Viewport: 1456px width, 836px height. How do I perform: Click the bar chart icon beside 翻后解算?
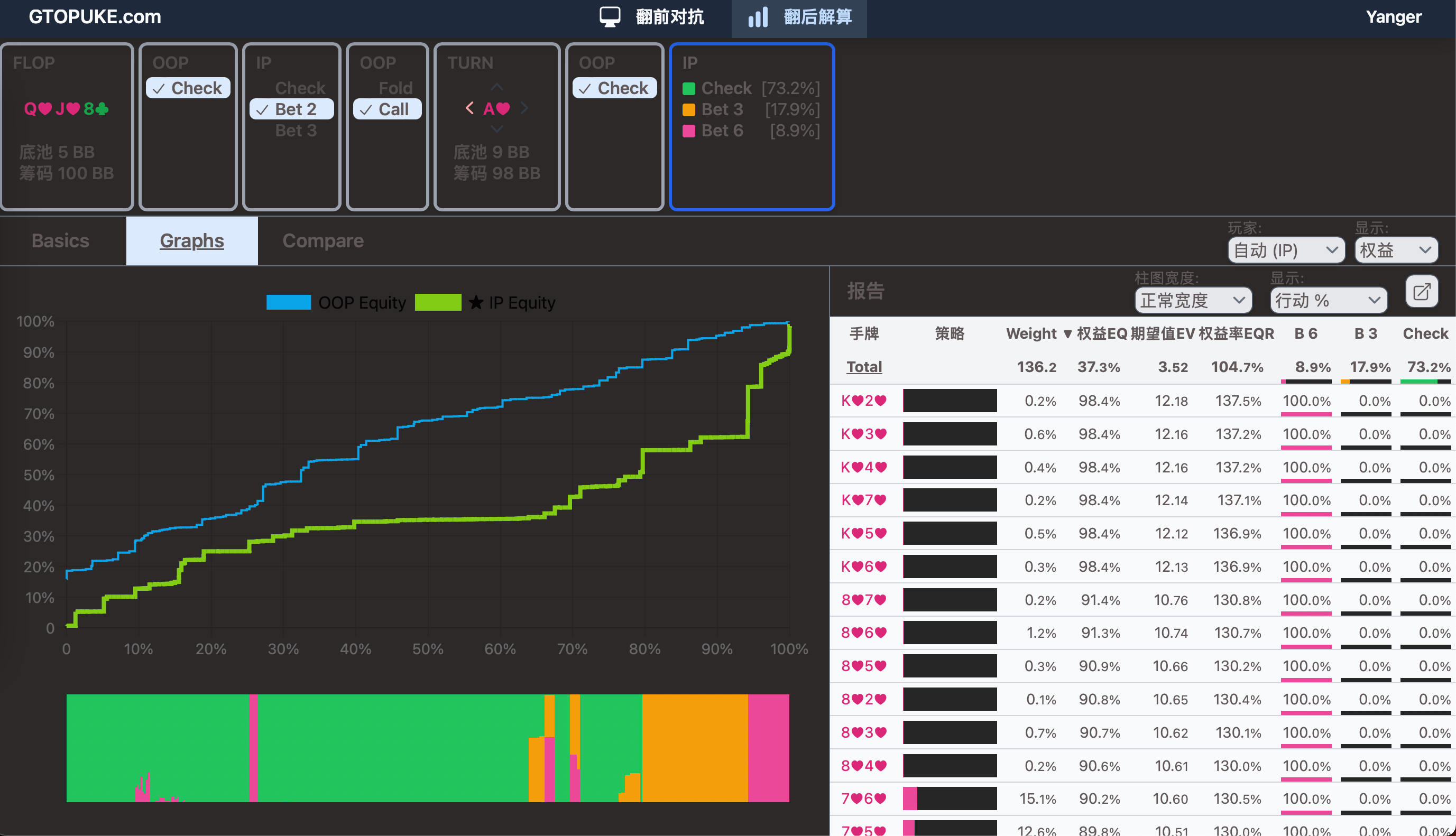758,17
